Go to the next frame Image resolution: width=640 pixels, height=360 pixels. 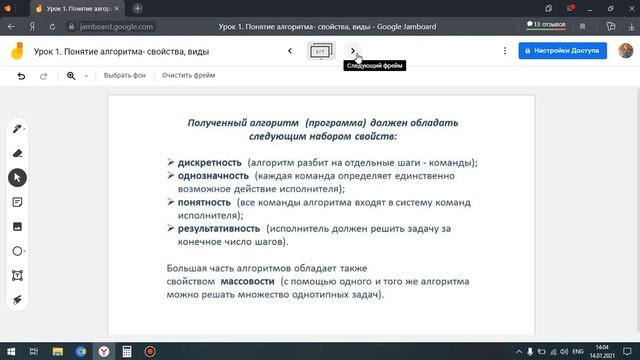(353, 51)
